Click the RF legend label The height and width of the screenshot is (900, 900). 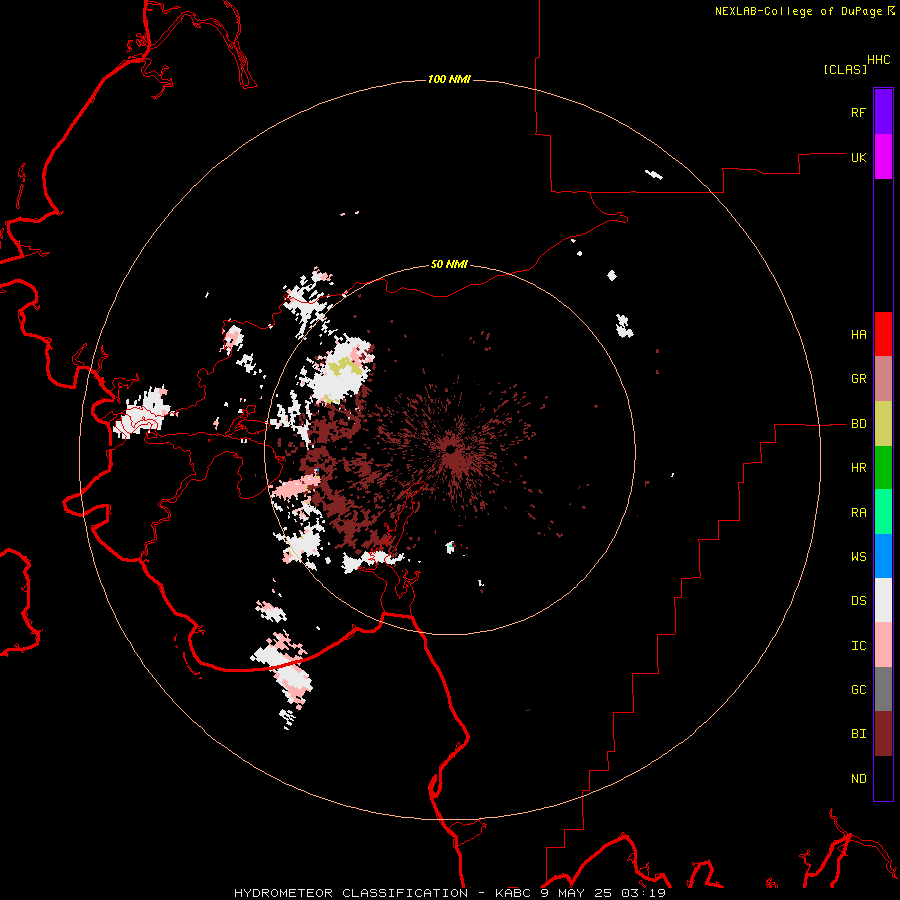pyautogui.click(x=858, y=112)
